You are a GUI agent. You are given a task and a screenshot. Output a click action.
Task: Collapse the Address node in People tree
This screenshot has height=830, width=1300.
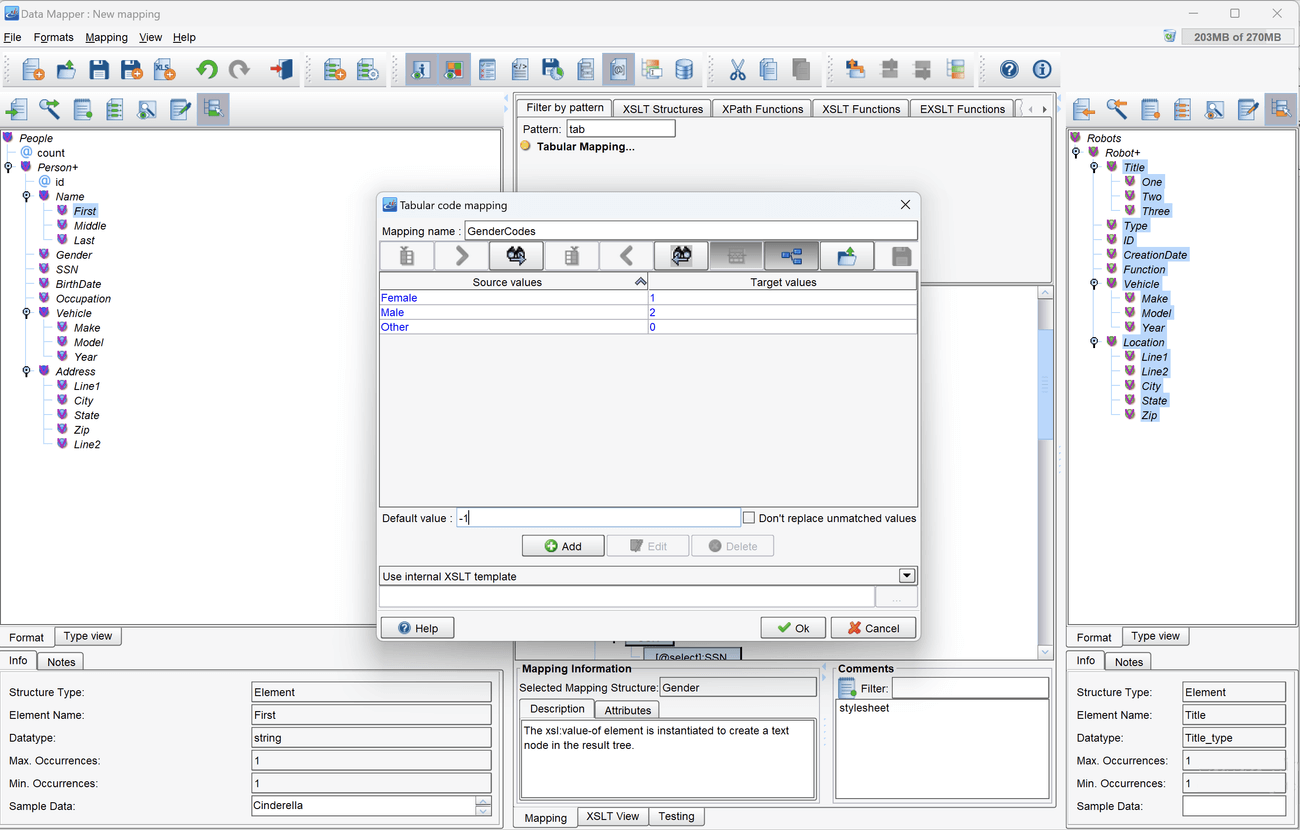click(26, 371)
